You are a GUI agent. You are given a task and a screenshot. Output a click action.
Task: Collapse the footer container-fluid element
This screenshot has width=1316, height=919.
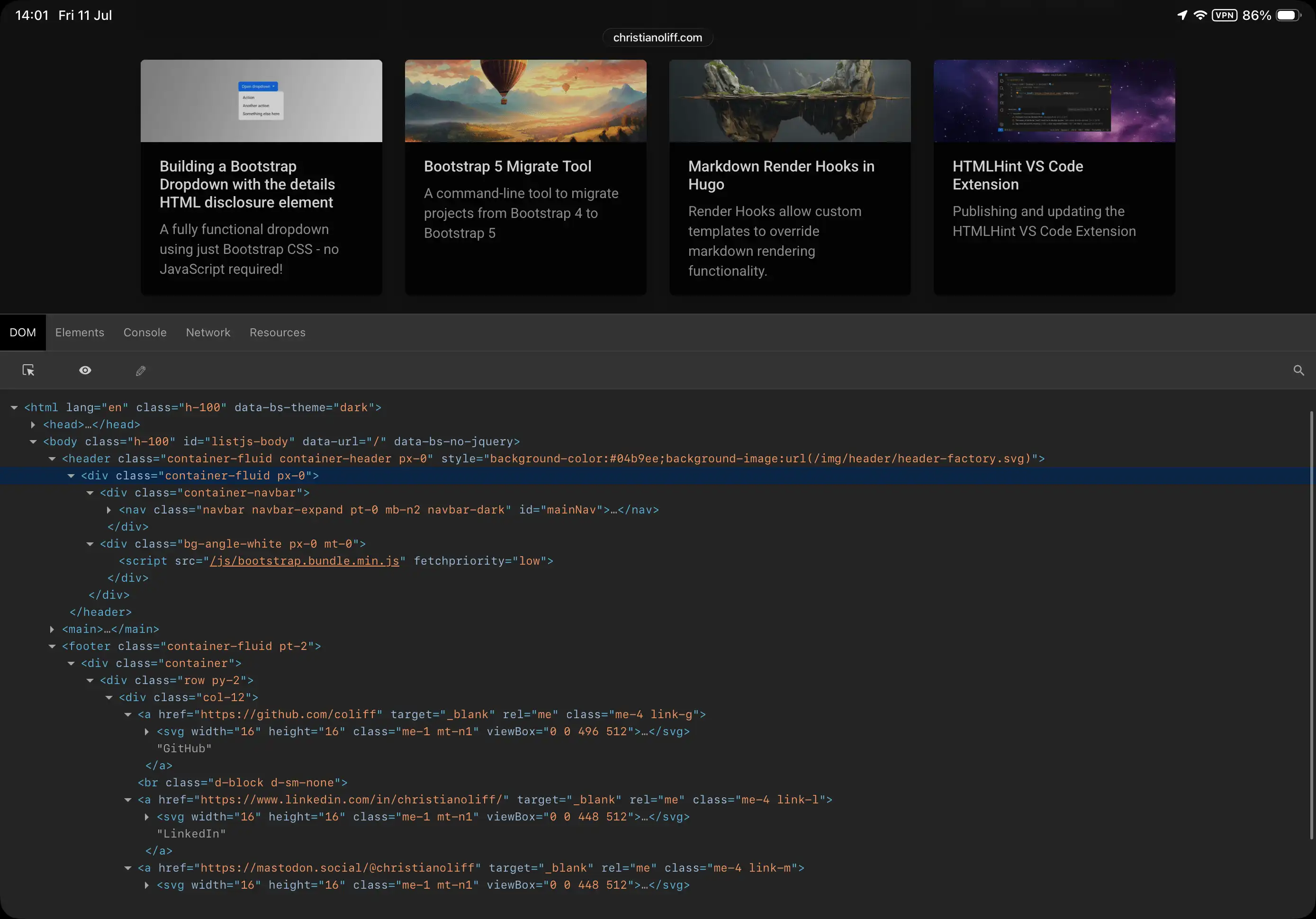point(52,646)
